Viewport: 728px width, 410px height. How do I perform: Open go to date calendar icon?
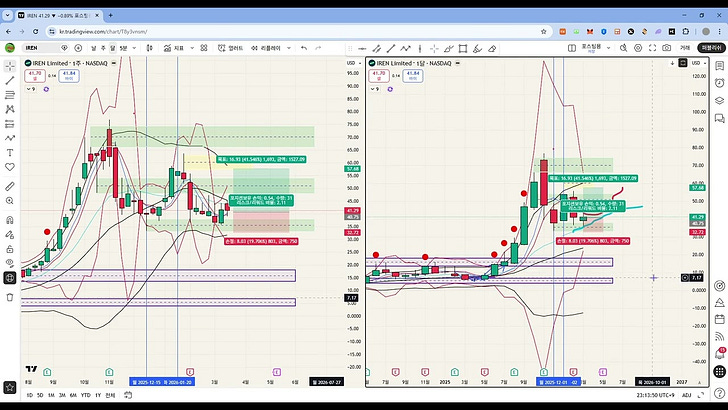pyautogui.click(x=128, y=395)
